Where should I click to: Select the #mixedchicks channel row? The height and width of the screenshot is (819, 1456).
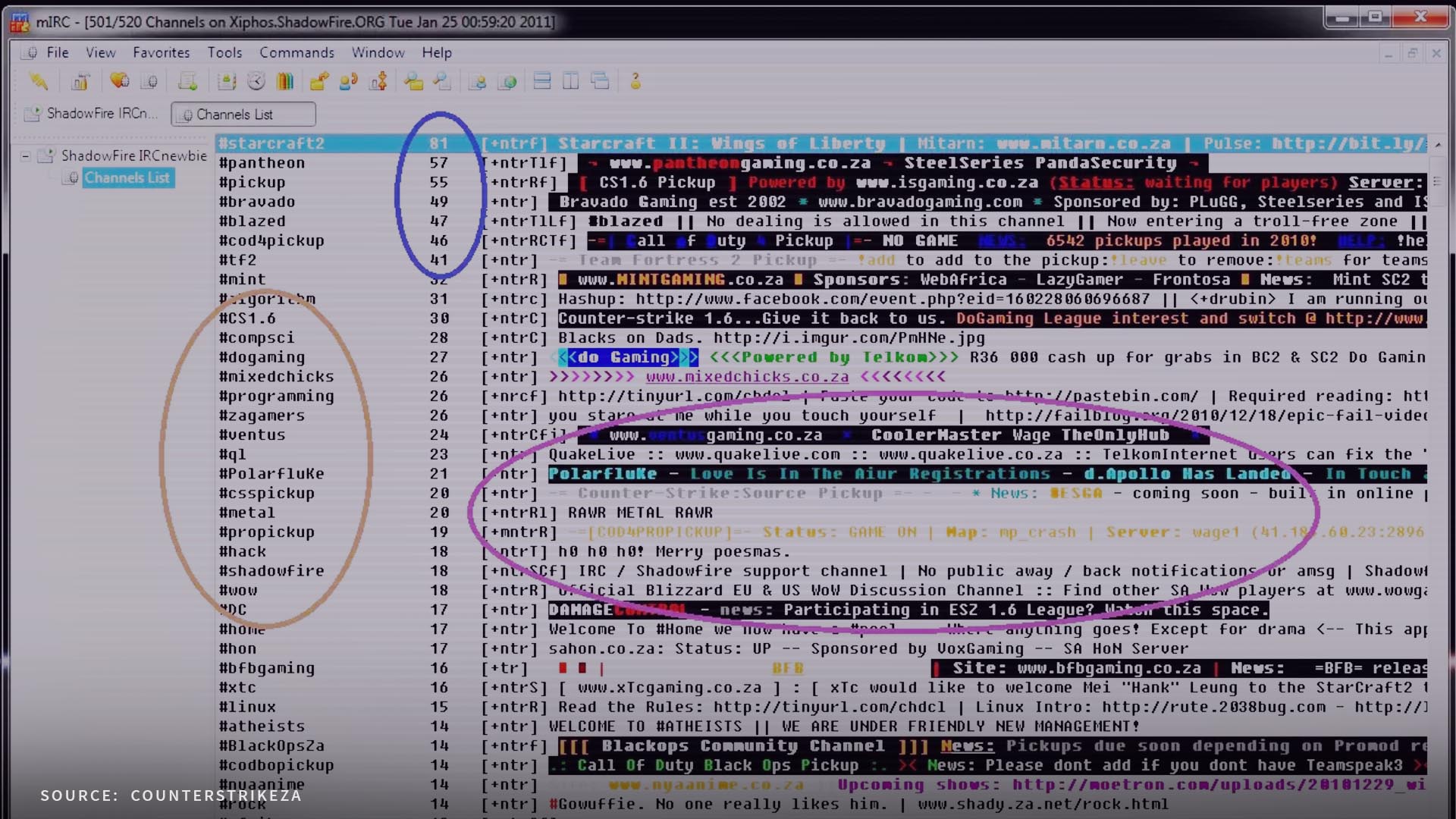click(x=821, y=377)
